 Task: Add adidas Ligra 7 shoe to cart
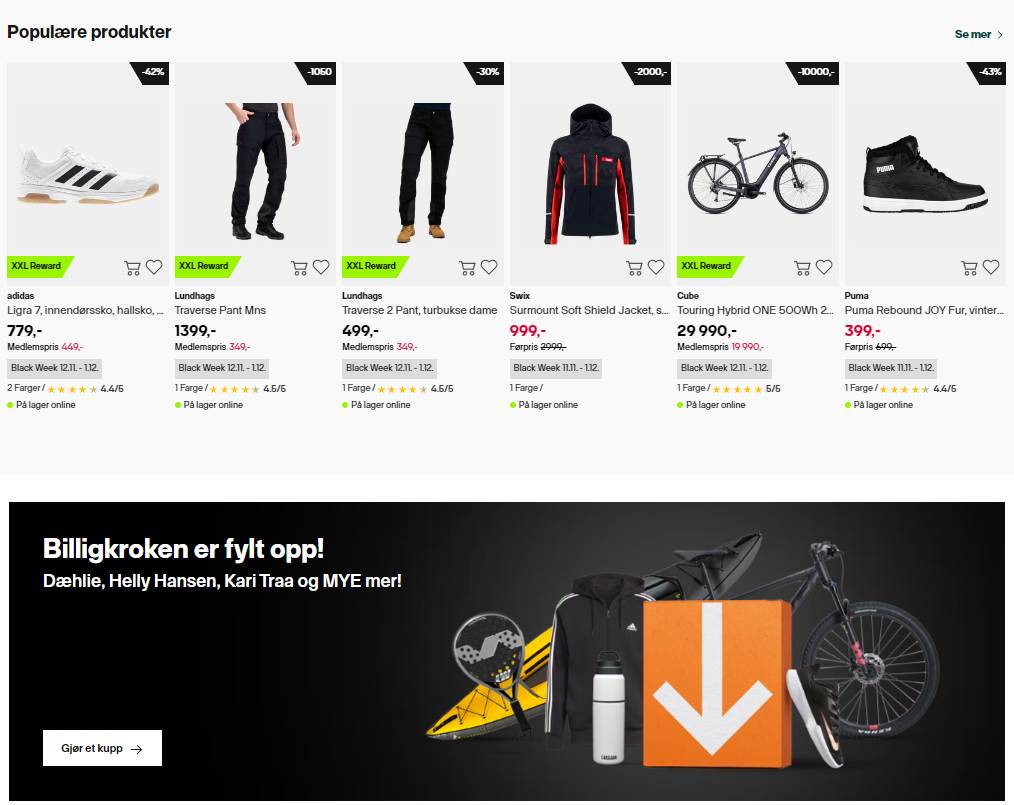point(132,268)
